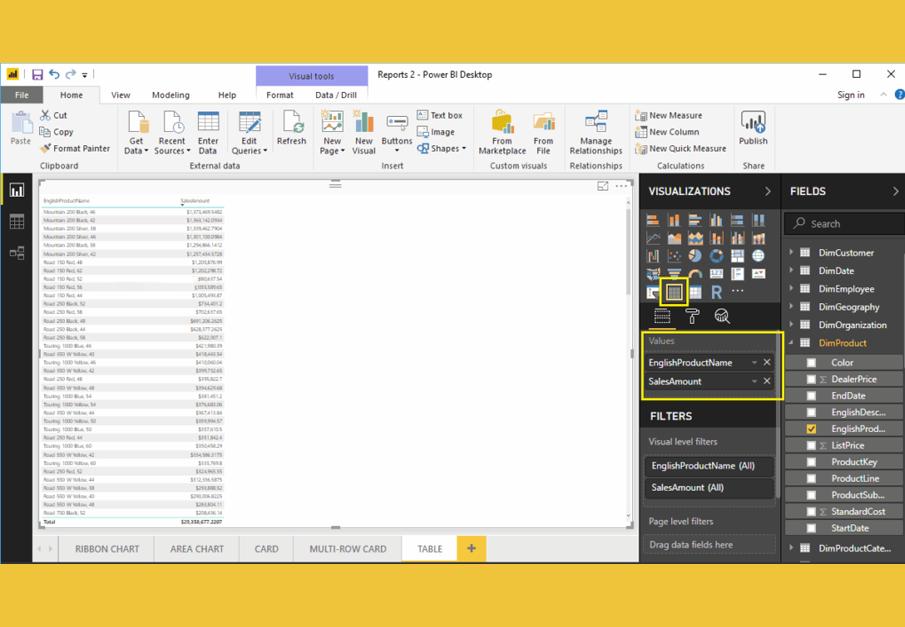Click Sign in link
The image size is (905, 627).
click(x=851, y=95)
